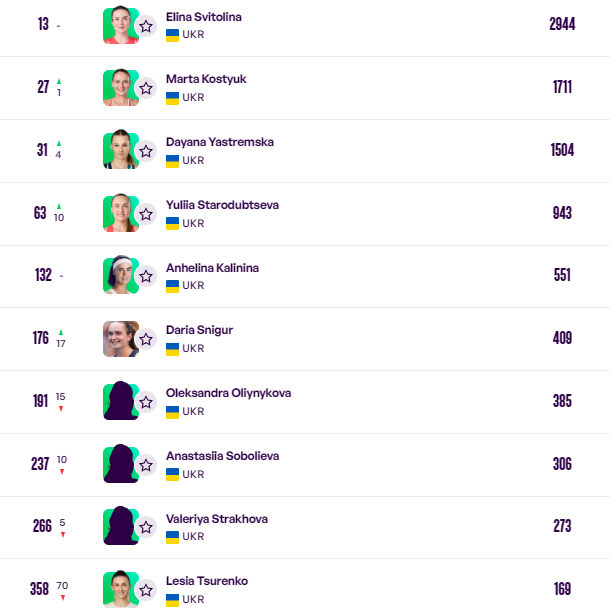The image size is (610, 615).
Task: Click Elina Svitolina's profile photo
Action: [119, 26]
